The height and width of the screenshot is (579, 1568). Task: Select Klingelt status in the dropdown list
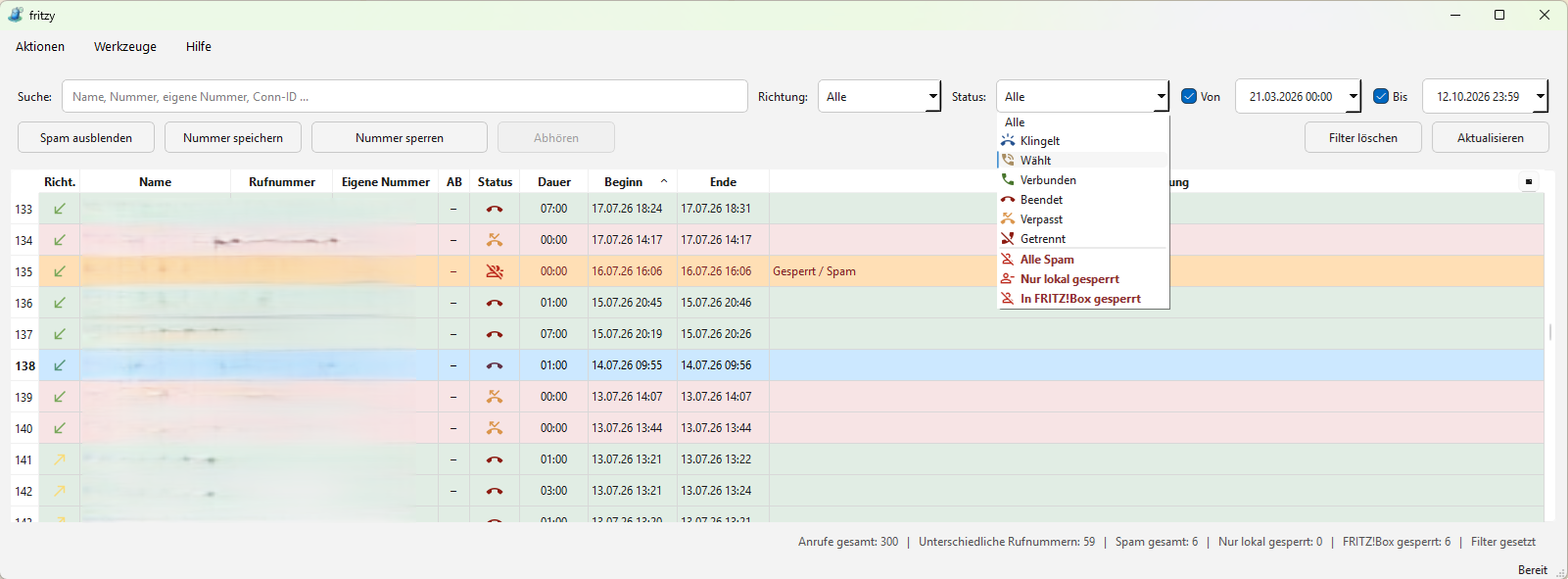[1082, 141]
